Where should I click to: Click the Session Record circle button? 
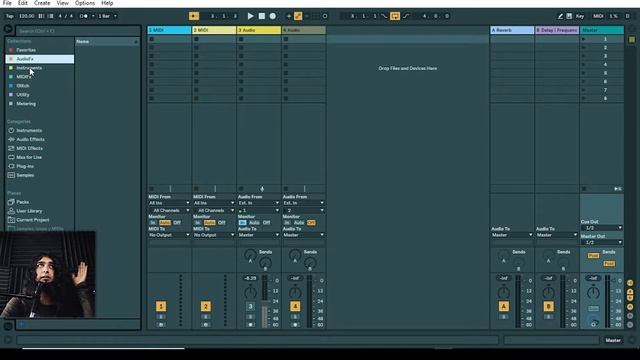(x=325, y=16)
